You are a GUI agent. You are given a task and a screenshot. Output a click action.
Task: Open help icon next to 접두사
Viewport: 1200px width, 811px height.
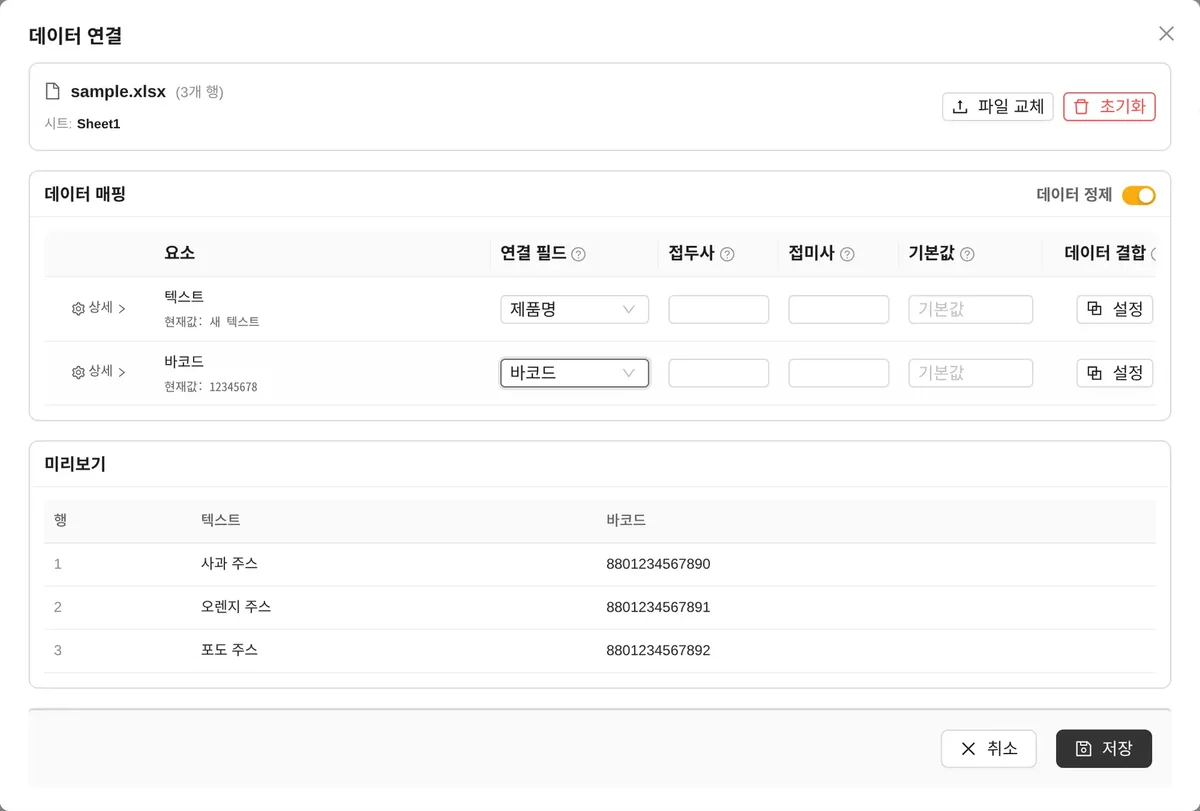click(727, 254)
